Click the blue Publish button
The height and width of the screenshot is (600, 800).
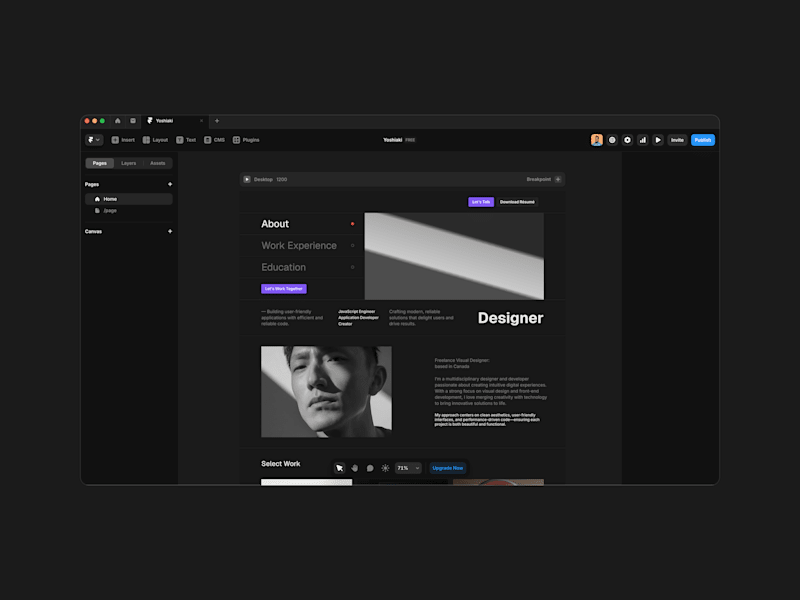pos(703,140)
